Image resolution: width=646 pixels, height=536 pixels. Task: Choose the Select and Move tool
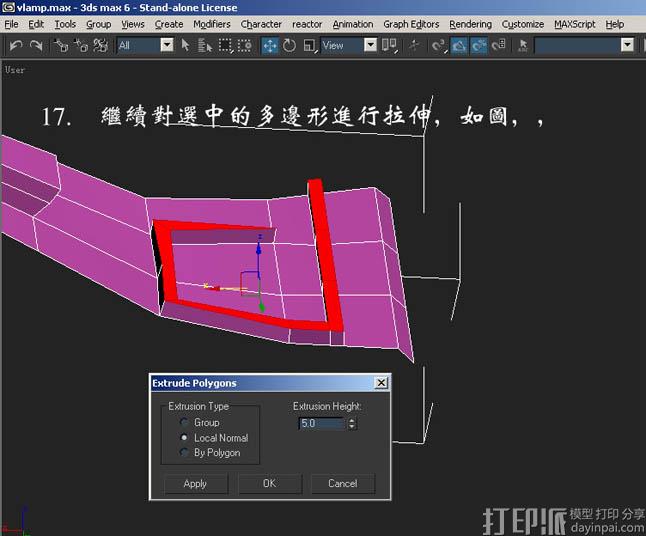[x=270, y=45]
